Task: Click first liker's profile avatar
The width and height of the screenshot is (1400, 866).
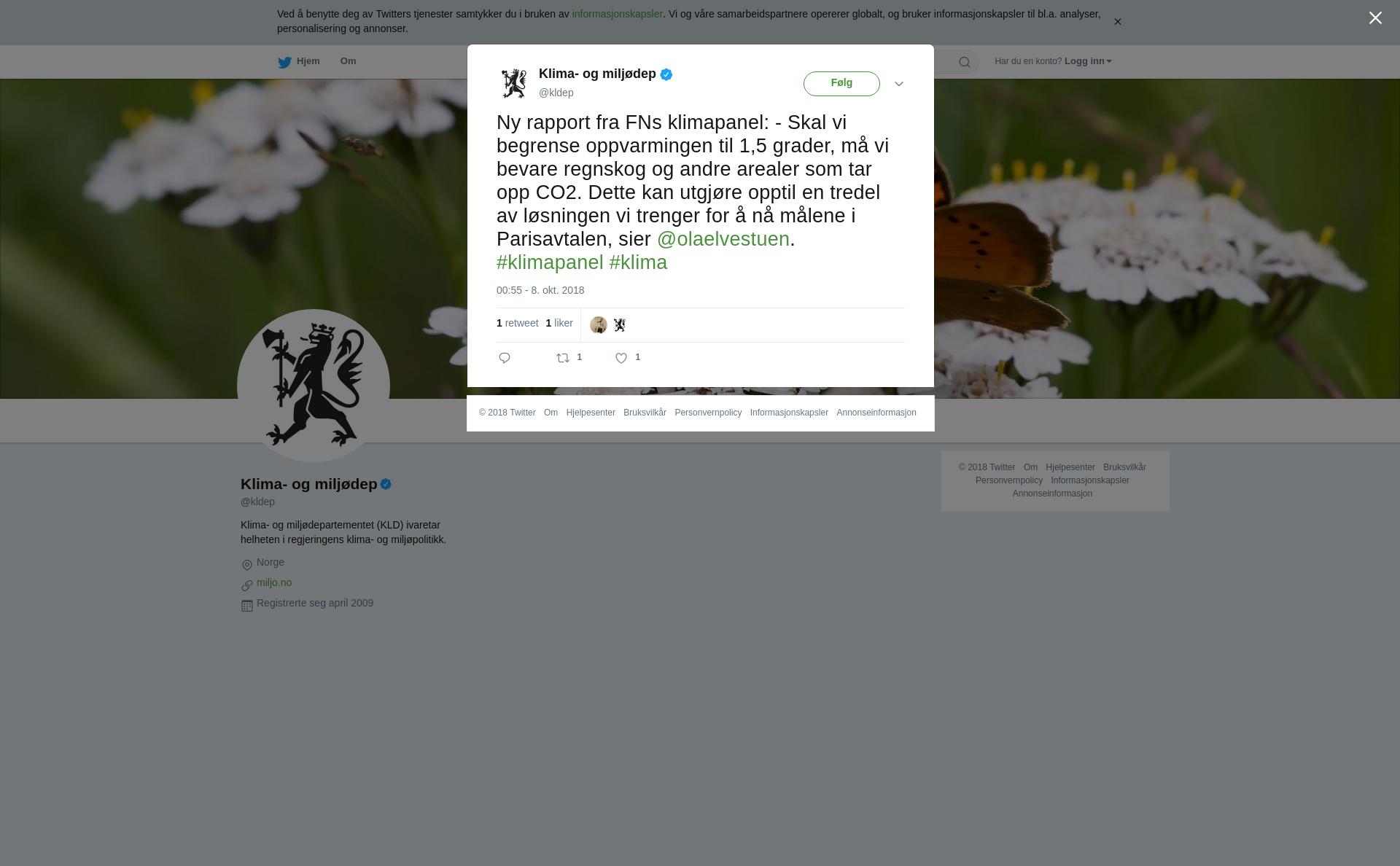Action: pyautogui.click(x=599, y=325)
